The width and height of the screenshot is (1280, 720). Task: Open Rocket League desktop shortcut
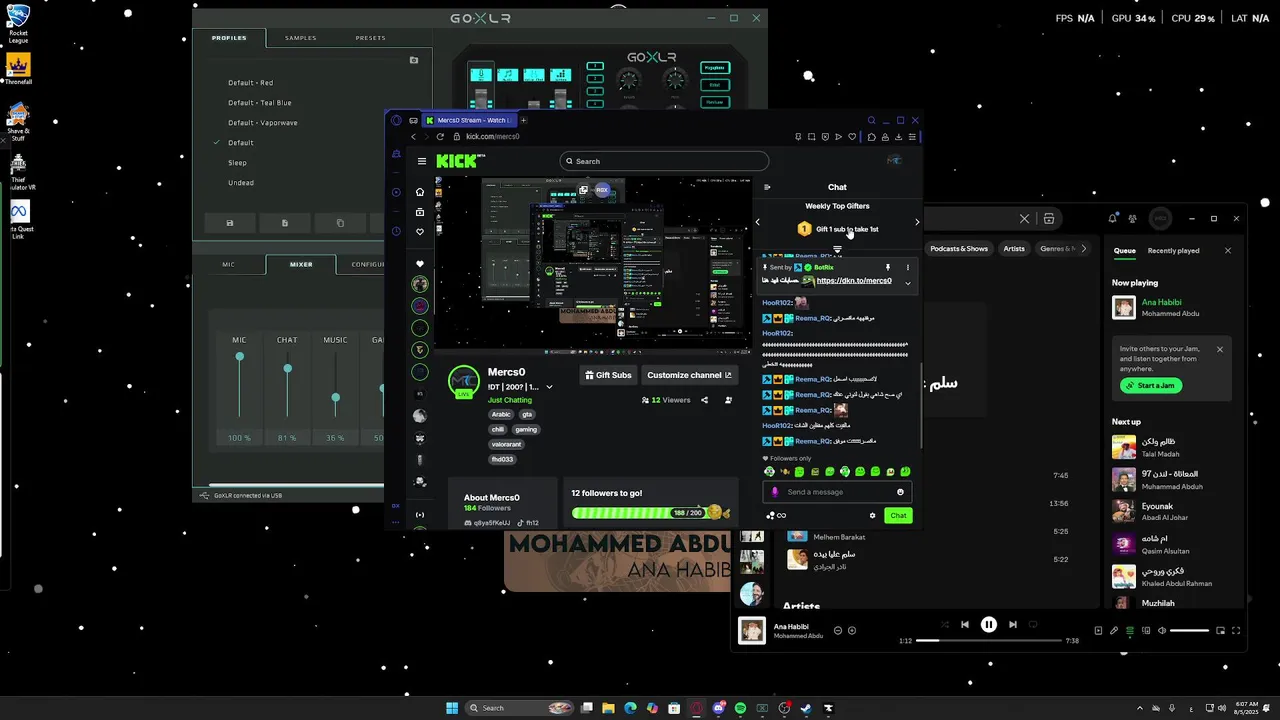[18, 24]
